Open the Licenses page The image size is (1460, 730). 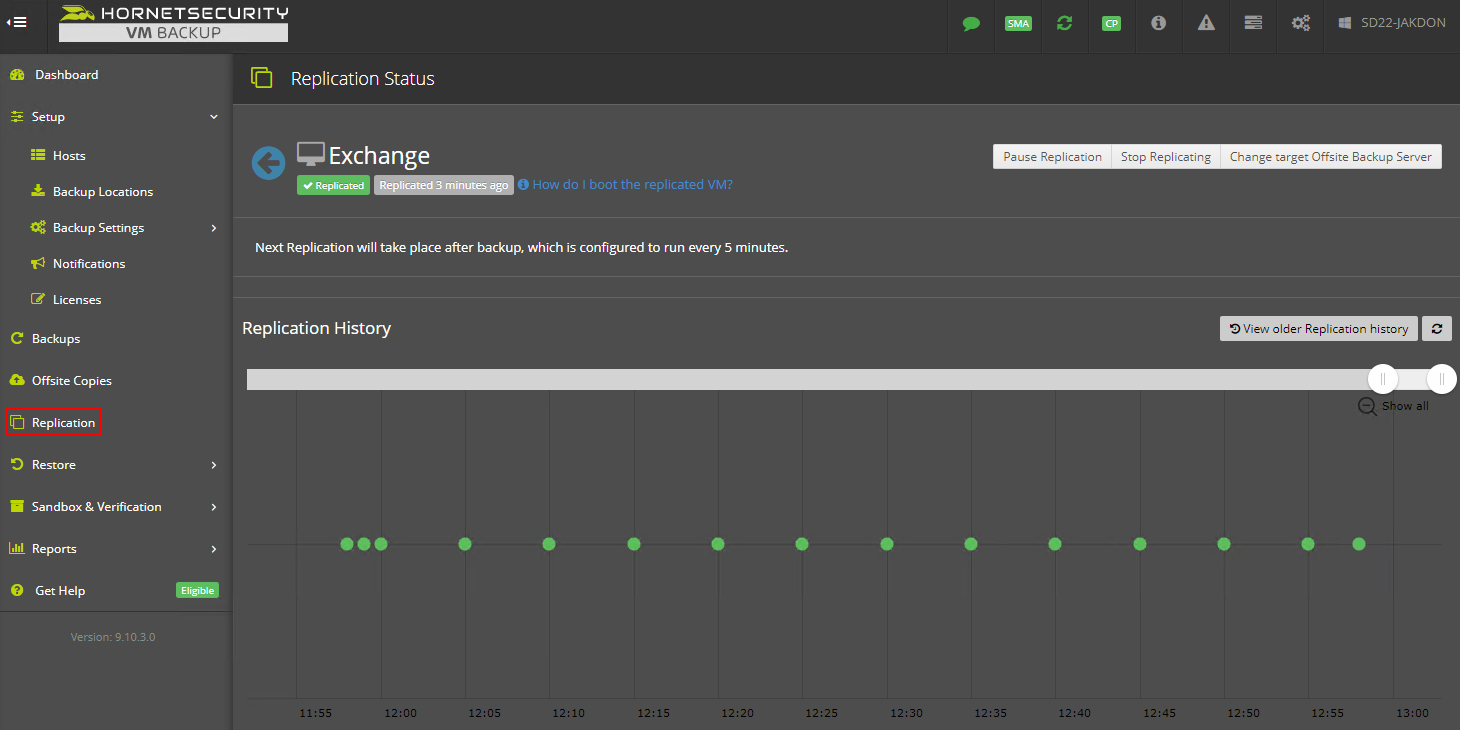77,300
